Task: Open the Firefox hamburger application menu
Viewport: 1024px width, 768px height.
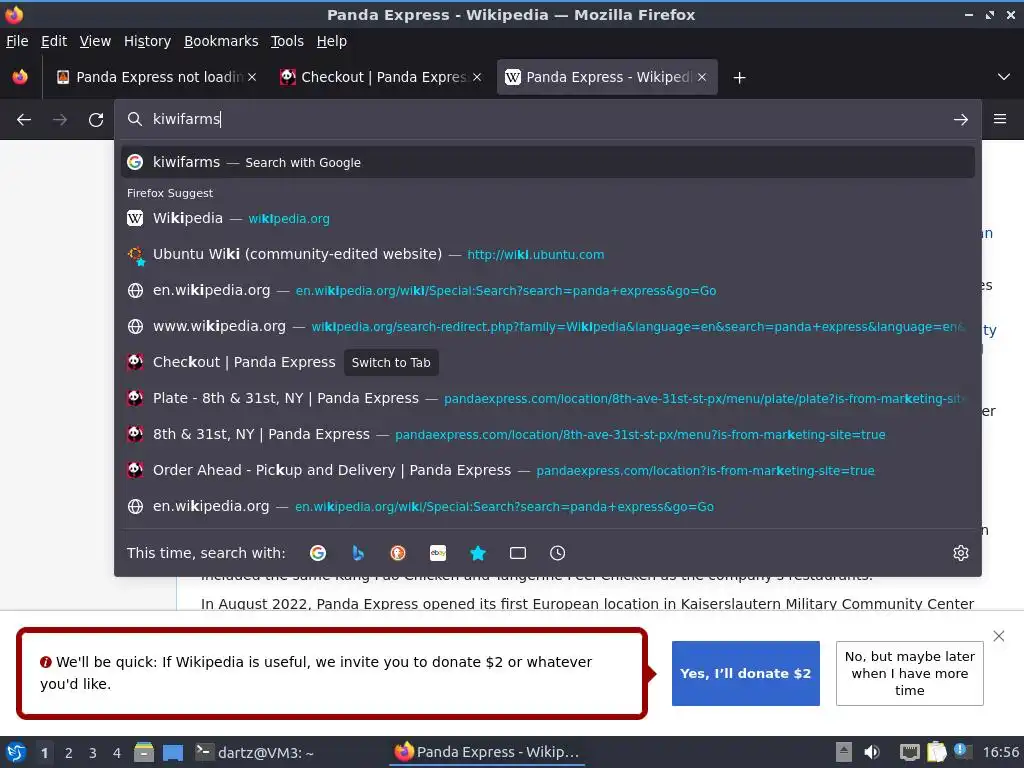Action: (1000, 119)
